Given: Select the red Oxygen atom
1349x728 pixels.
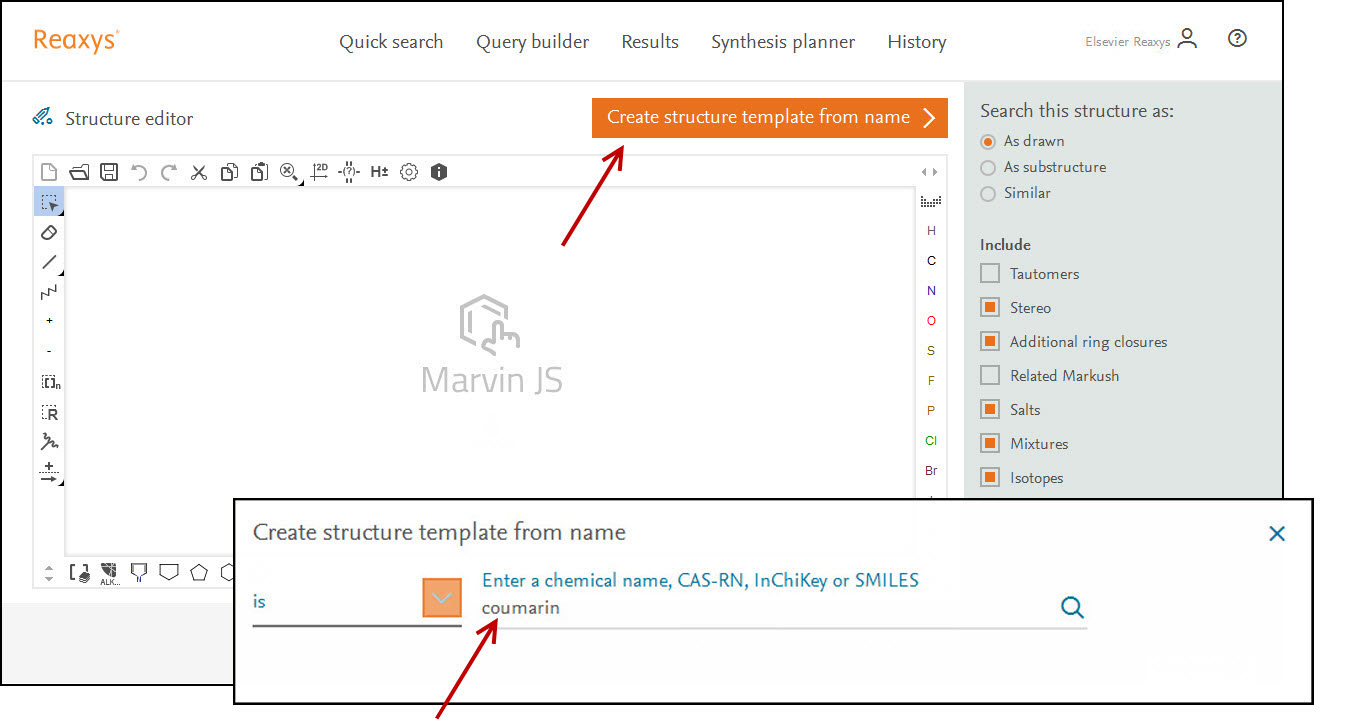Looking at the screenshot, I should (931, 321).
